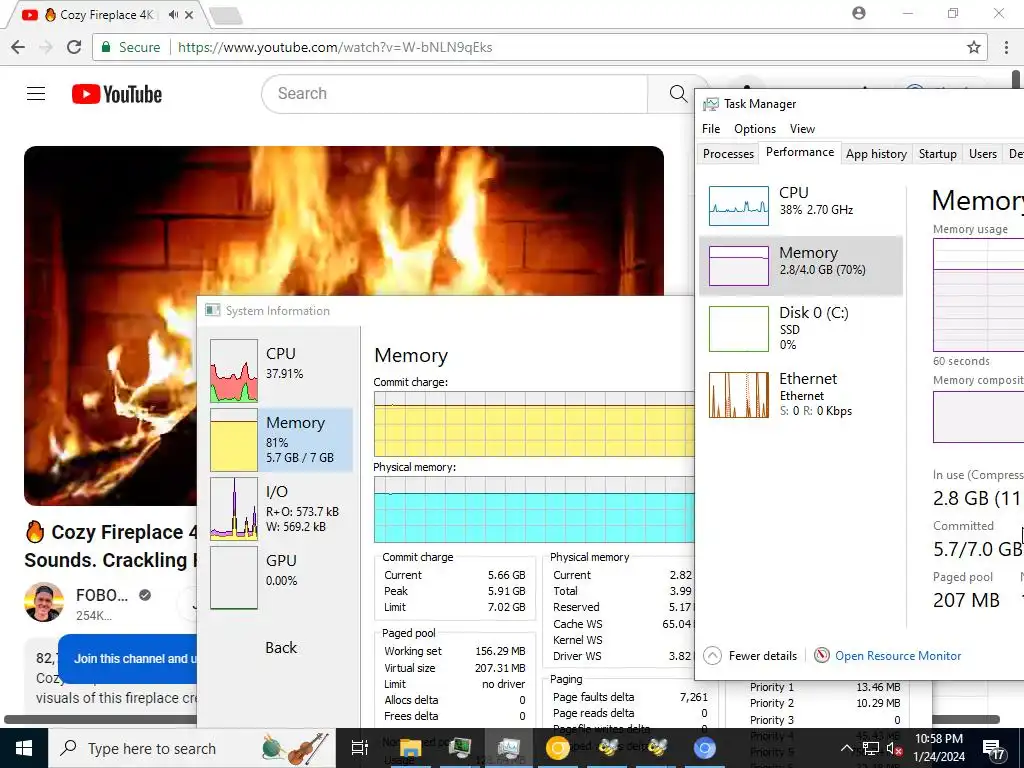Open Task View from the taskbar
The image size is (1024, 768).
[360, 748]
